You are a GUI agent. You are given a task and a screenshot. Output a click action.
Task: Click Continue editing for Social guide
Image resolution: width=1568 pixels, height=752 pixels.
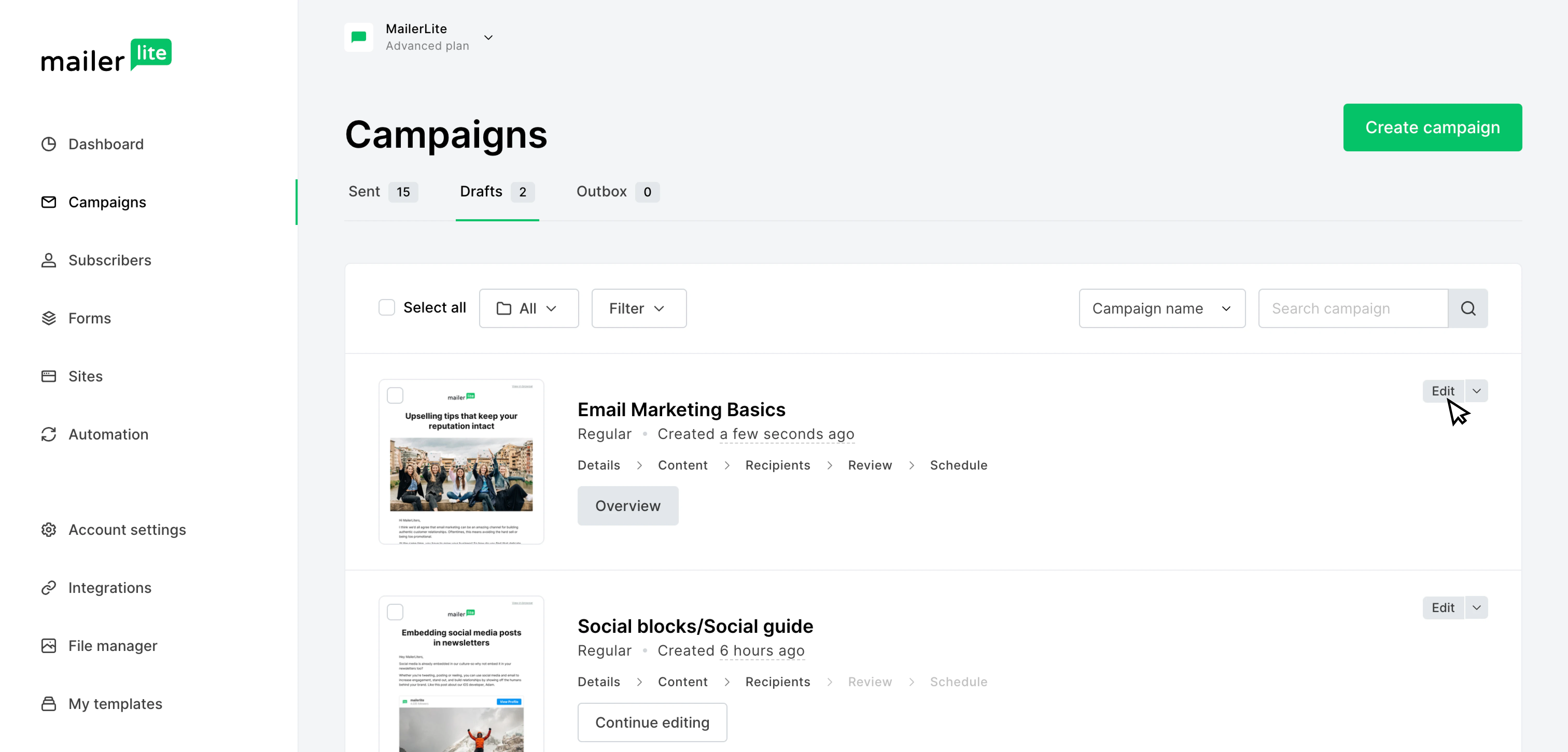pyautogui.click(x=652, y=722)
